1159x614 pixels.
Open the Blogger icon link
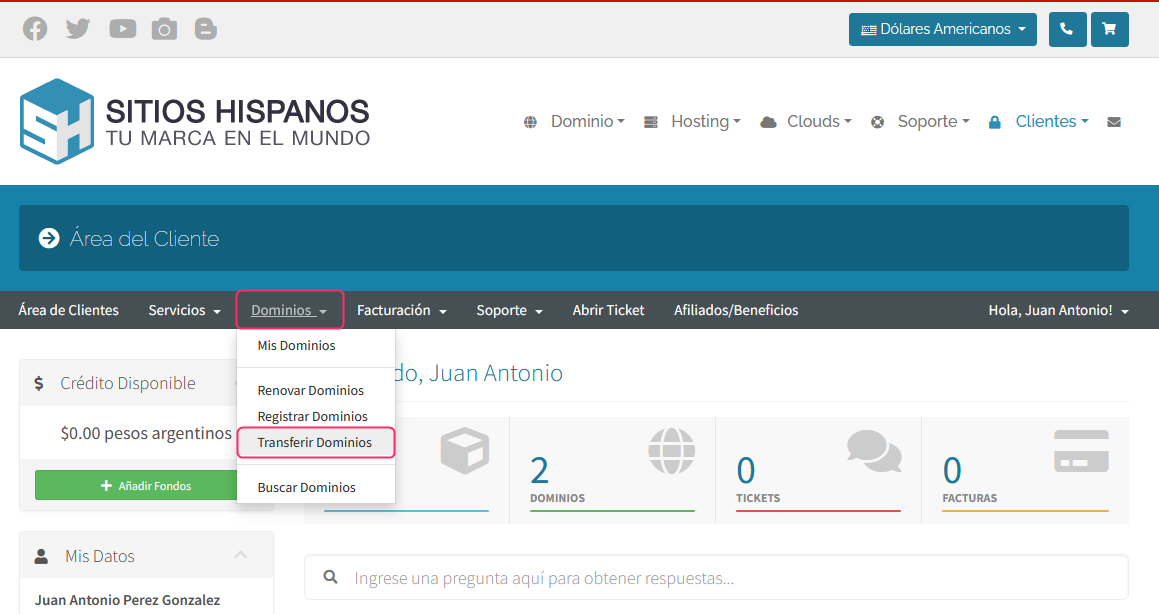[x=206, y=29]
